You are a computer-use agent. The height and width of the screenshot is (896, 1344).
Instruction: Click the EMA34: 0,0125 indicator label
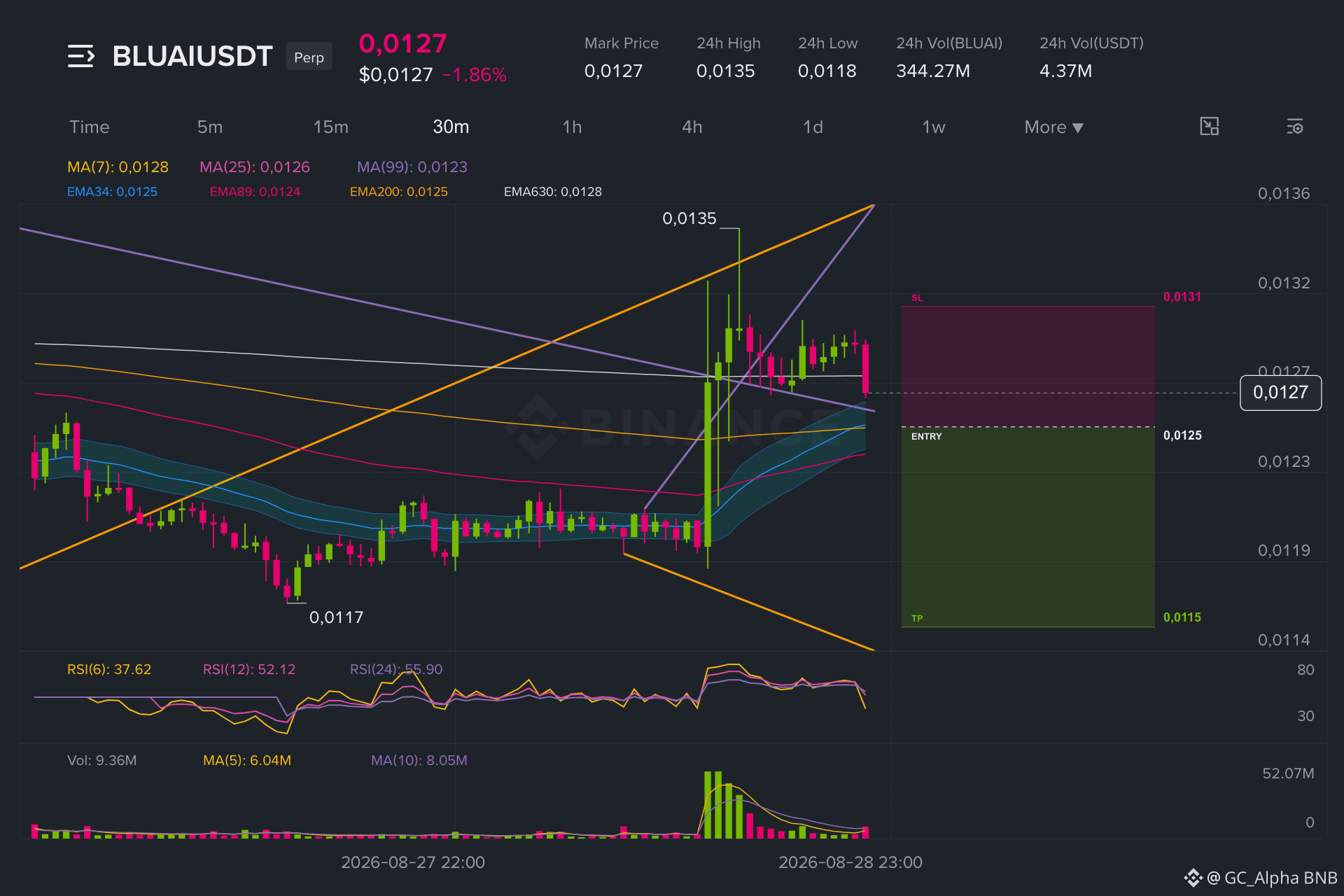[x=112, y=192]
